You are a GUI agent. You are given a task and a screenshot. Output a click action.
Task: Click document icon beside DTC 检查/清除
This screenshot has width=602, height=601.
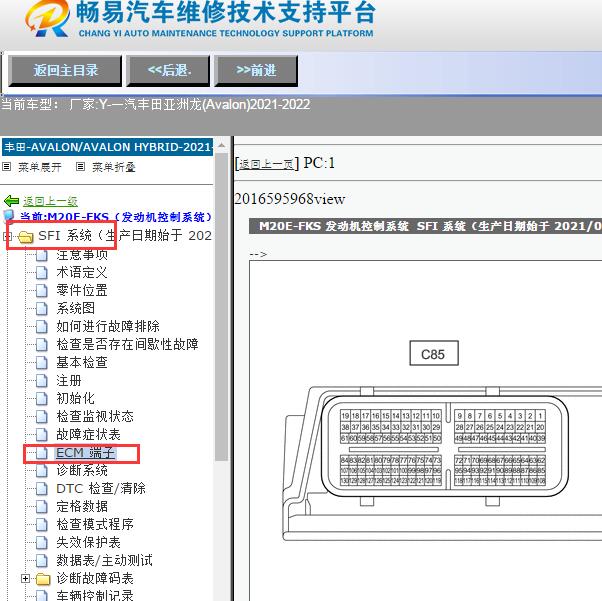[x=41, y=489]
